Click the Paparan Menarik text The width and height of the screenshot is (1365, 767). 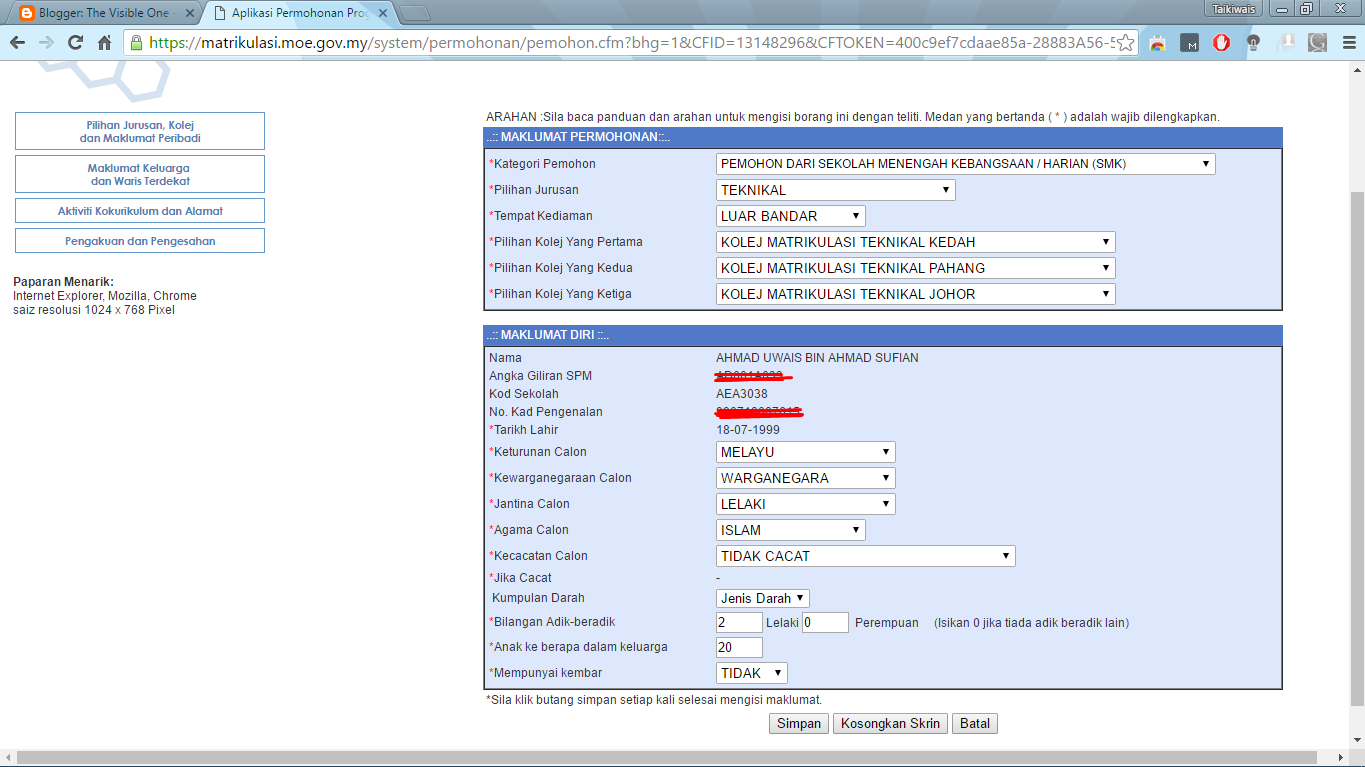click(x=63, y=282)
